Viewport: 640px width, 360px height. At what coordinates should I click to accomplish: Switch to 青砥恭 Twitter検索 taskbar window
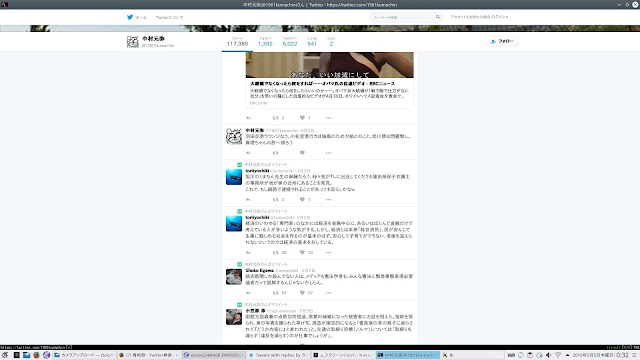pyautogui.click(x=149, y=355)
